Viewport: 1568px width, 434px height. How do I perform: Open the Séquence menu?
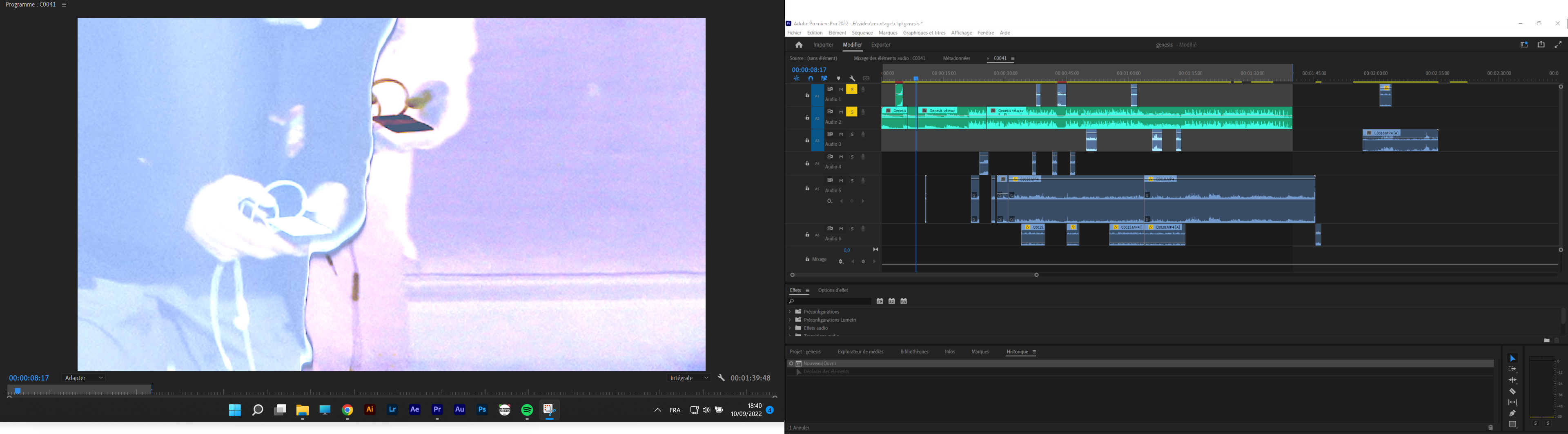point(862,32)
